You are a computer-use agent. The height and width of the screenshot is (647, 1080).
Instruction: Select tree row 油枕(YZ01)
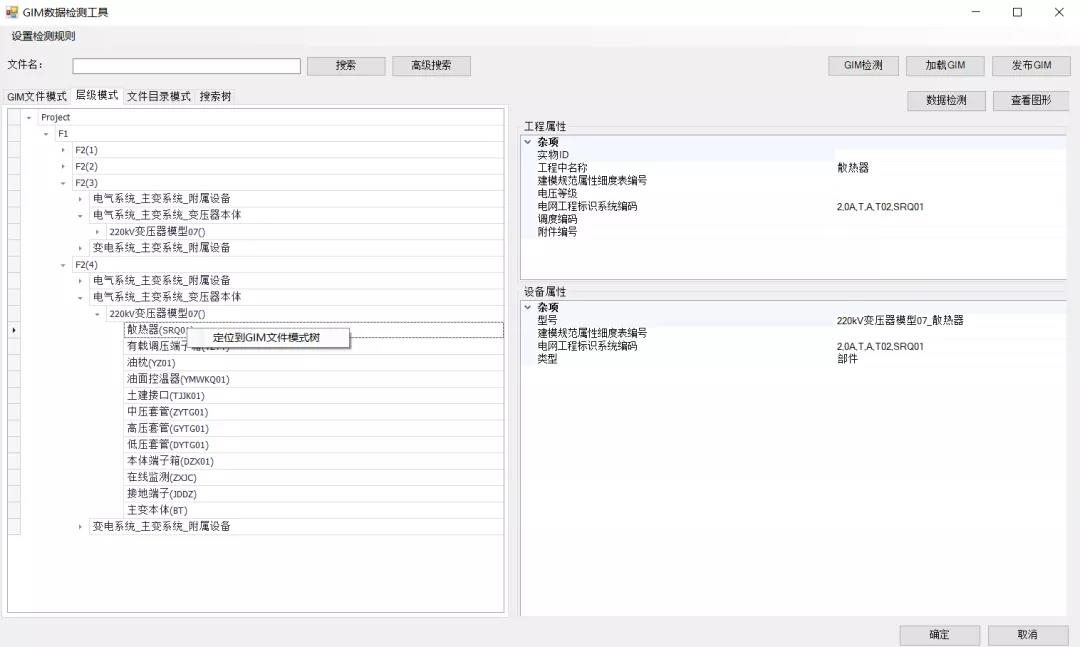click(313, 362)
